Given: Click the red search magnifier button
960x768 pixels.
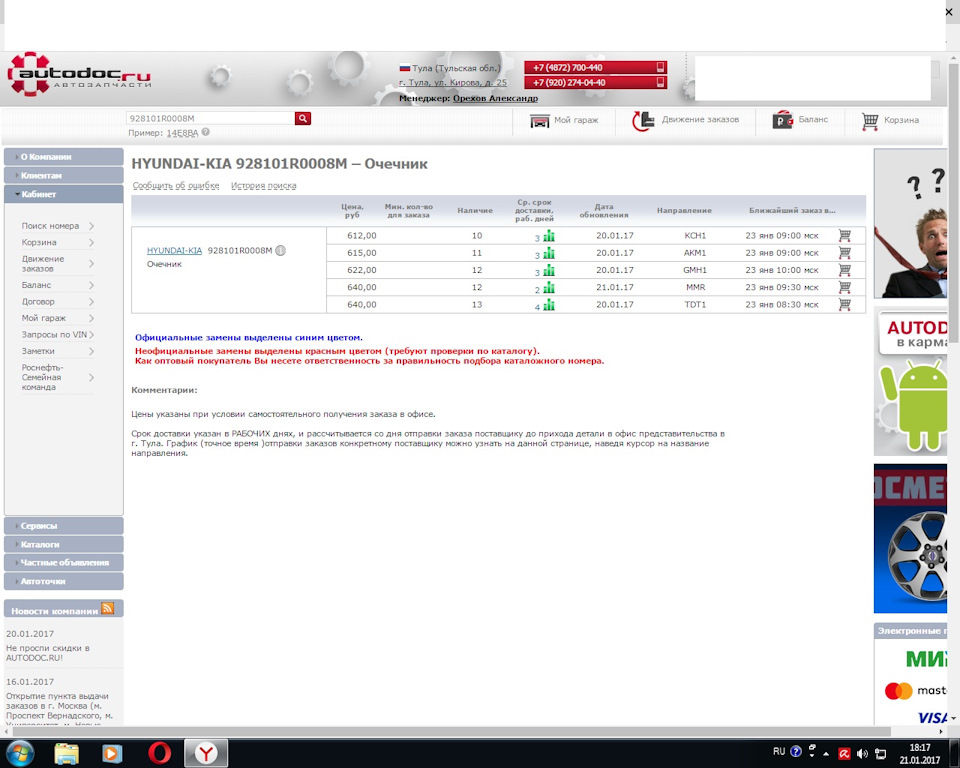Looking at the screenshot, I should pos(302,118).
